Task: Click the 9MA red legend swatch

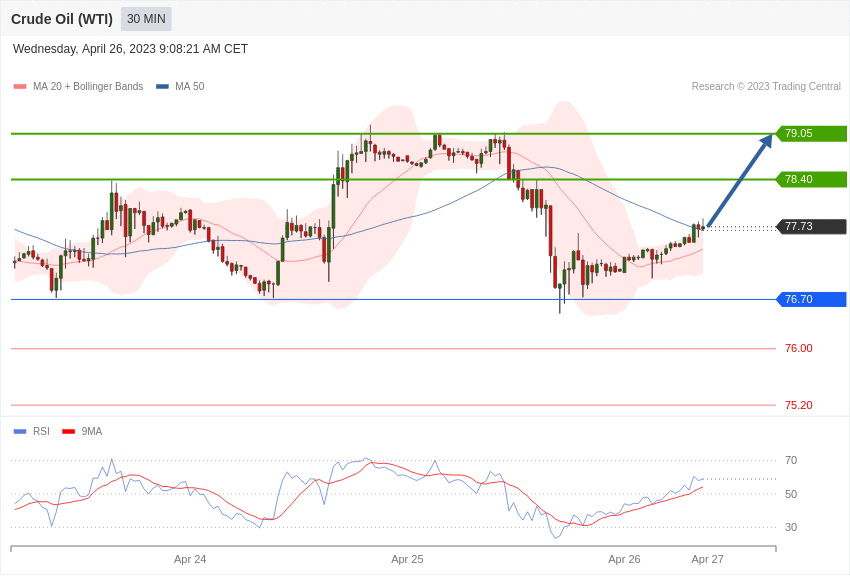Action: 68,432
